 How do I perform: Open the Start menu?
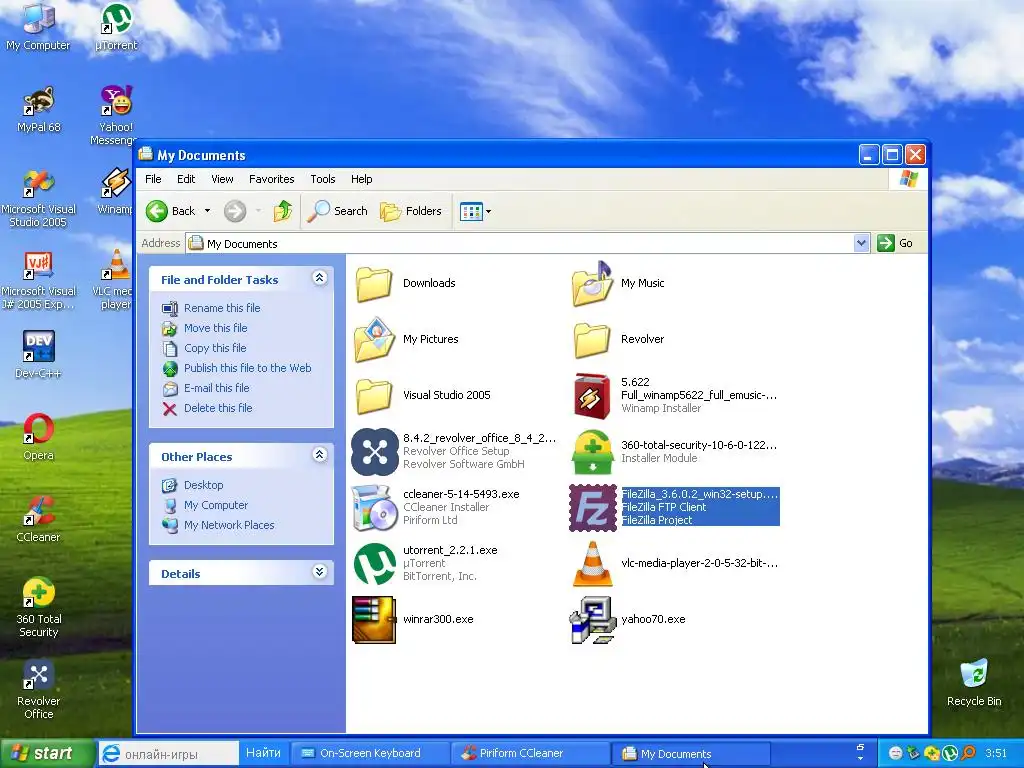pos(48,753)
